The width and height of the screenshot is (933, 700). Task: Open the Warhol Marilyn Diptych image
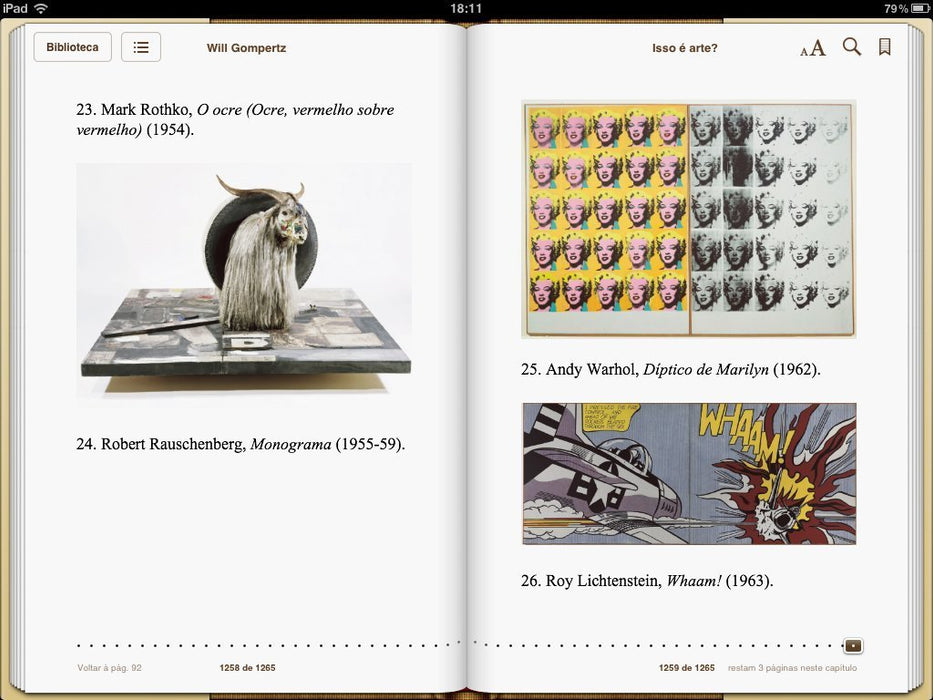pyautogui.click(x=688, y=219)
